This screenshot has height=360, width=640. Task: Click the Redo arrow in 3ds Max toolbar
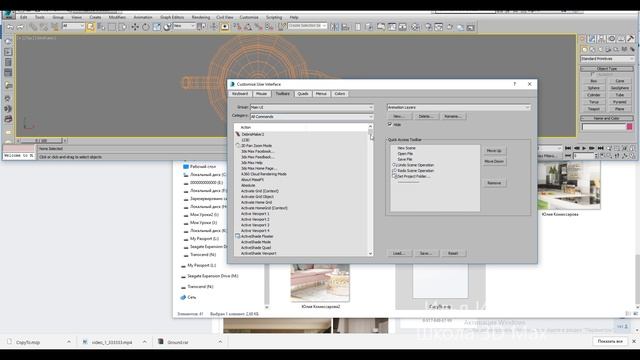click(20, 27)
